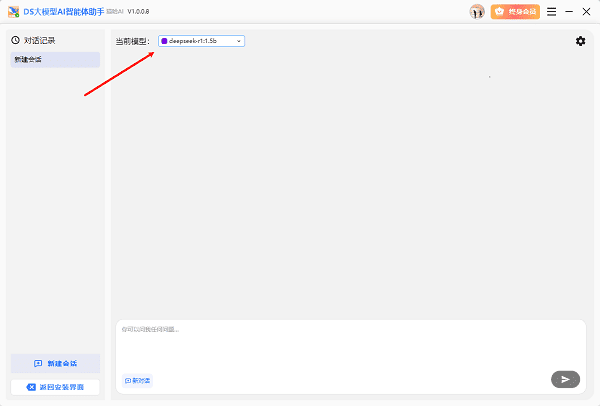Select the 新建会话 conversation in history
600x406 pixels.
click(x=55, y=60)
